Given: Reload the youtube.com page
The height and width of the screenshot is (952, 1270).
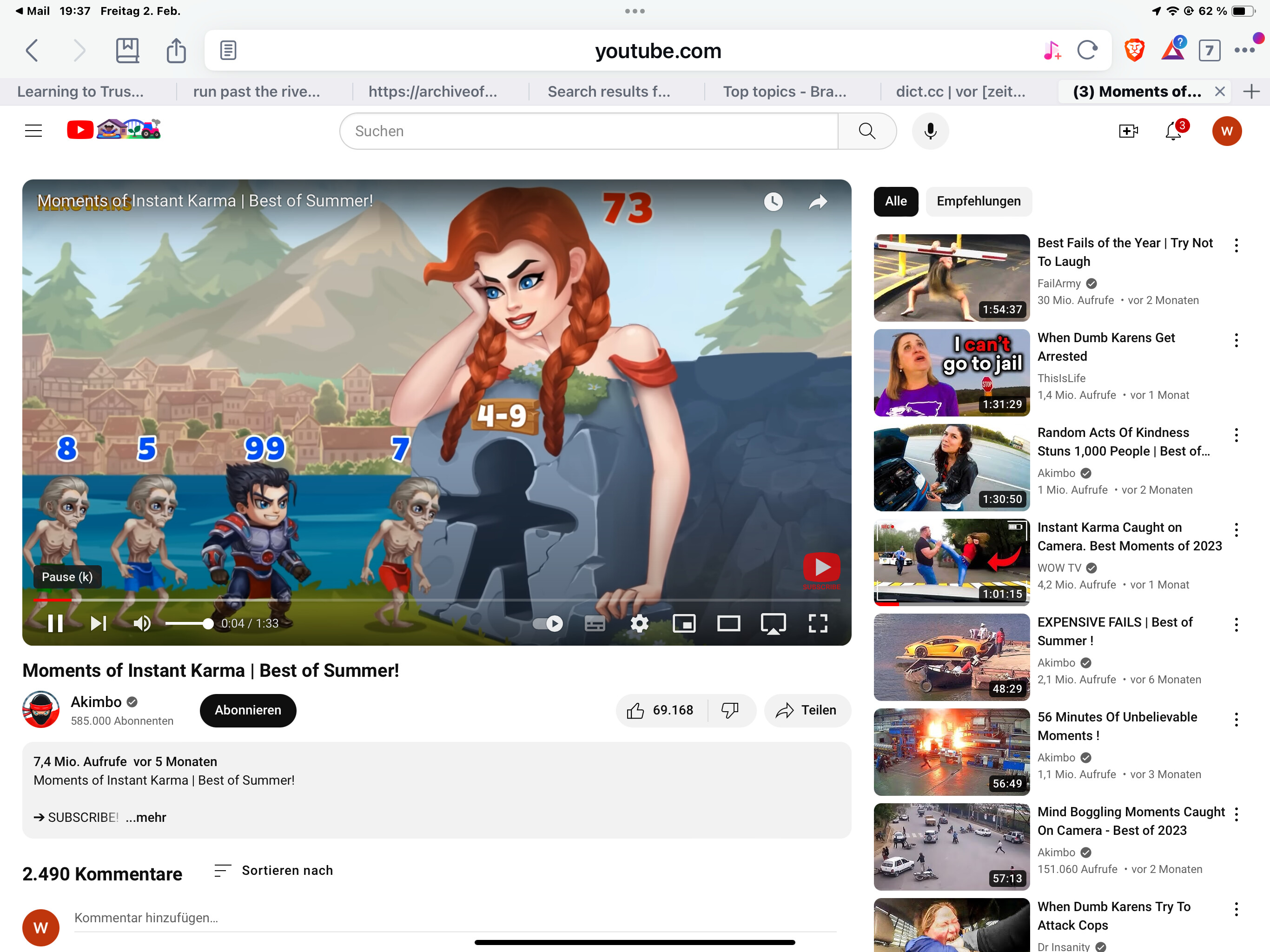Looking at the screenshot, I should tap(1087, 51).
